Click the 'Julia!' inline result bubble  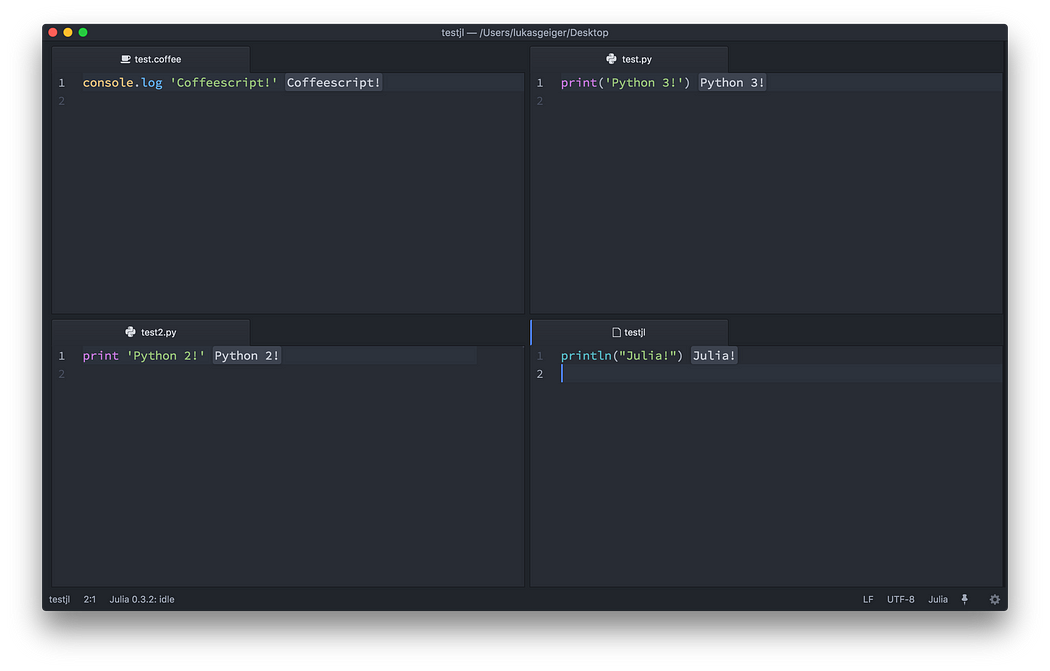(x=714, y=356)
